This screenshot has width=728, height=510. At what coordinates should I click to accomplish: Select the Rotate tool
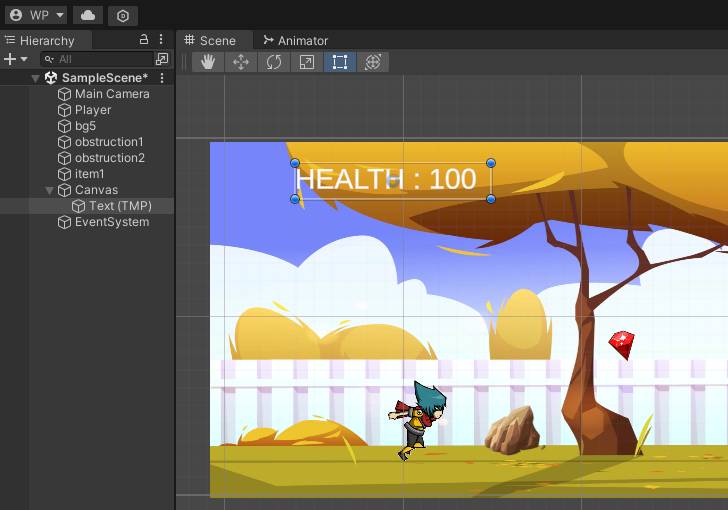(x=274, y=62)
